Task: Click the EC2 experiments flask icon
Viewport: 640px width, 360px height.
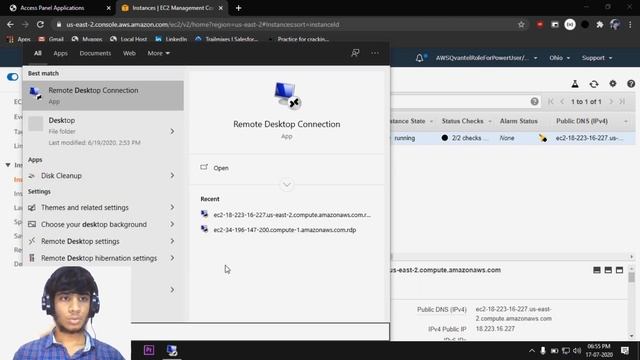Action: 575,84
